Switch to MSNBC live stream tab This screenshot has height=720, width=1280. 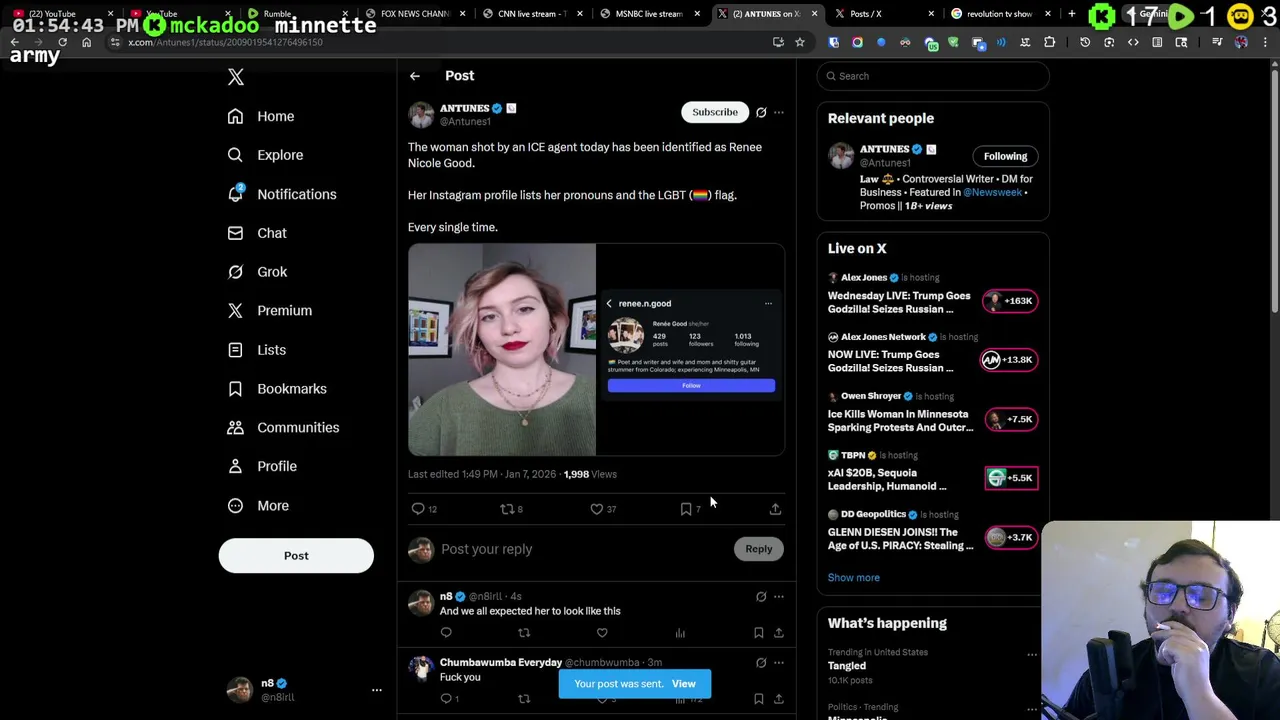tap(649, 14)
